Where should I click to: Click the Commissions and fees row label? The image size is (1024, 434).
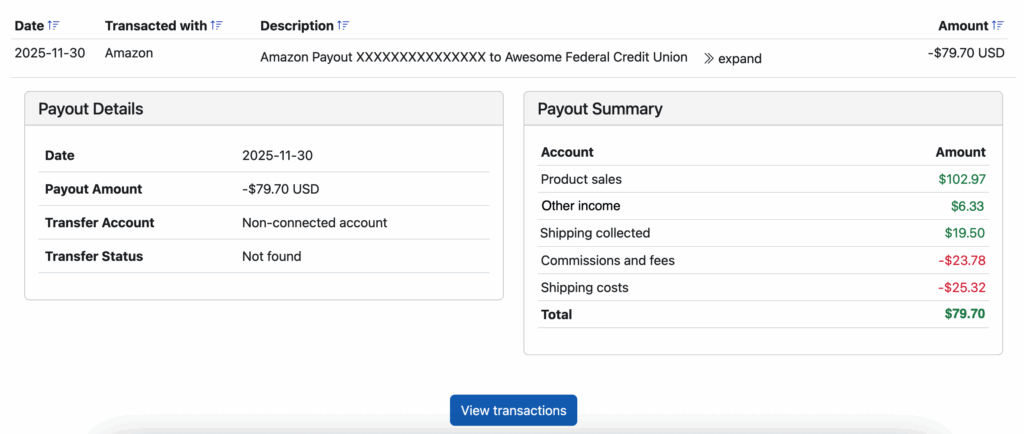[x=607, y=260]
